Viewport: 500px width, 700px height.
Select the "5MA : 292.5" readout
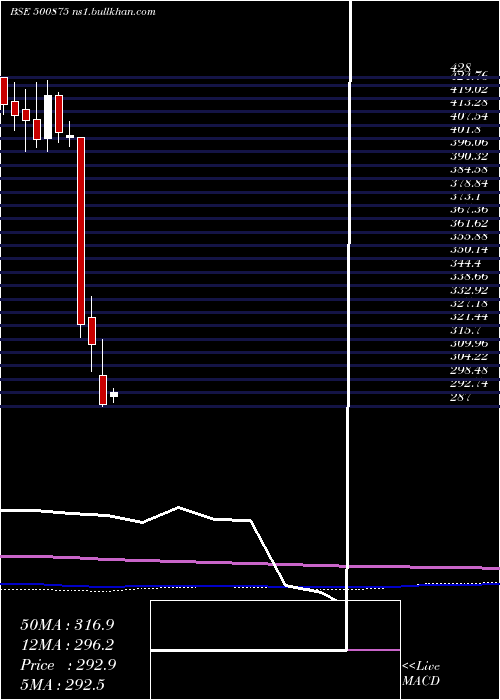coord(62,684)
